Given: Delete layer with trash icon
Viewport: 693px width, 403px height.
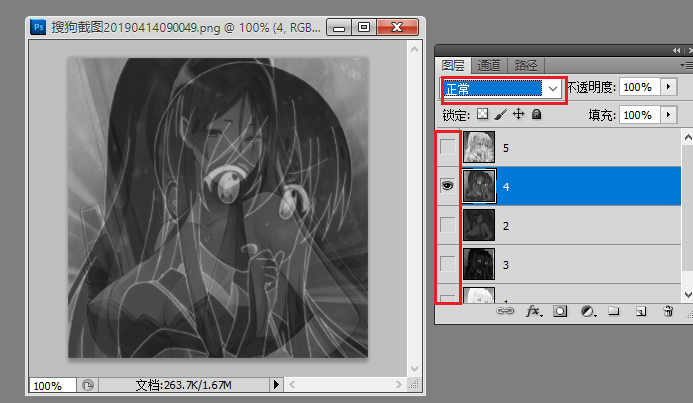Looking at the screenshot, I should [668, 311].
